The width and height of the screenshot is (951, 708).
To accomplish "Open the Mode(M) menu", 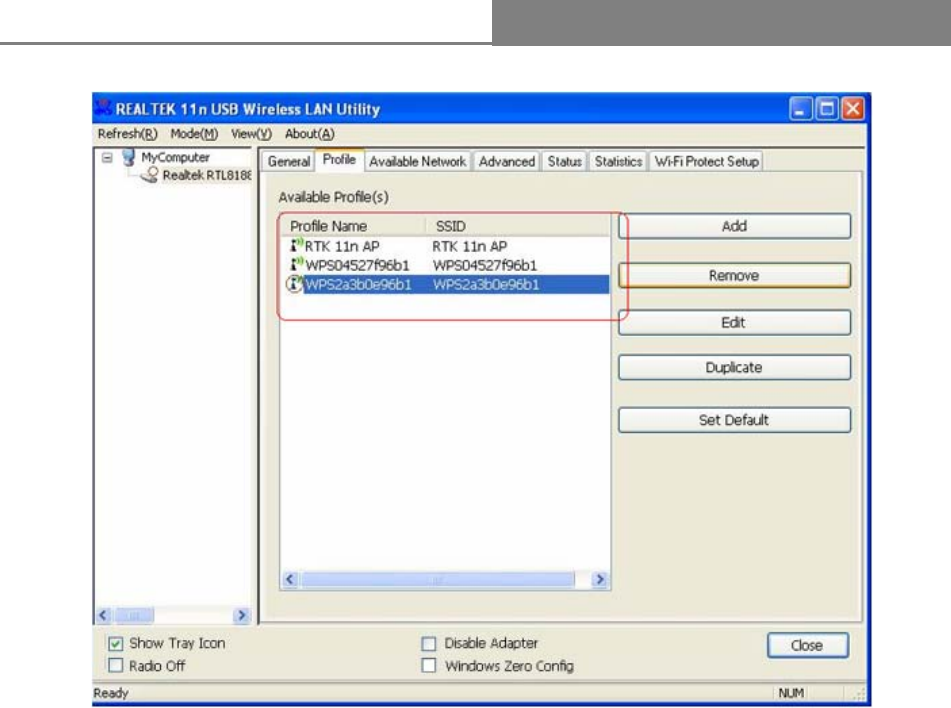I will (x=194, y=134).
